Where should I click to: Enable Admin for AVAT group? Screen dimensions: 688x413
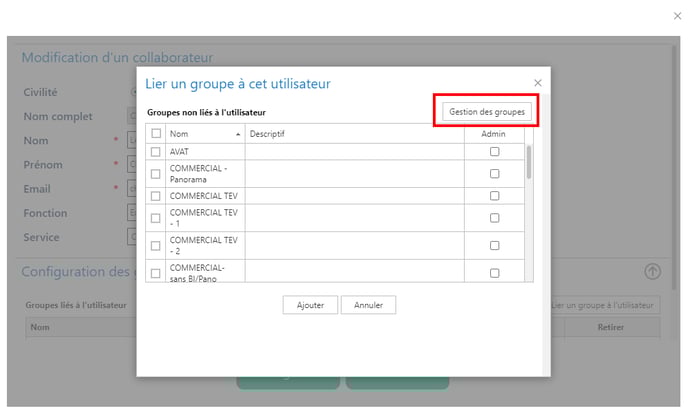(494, 151)
